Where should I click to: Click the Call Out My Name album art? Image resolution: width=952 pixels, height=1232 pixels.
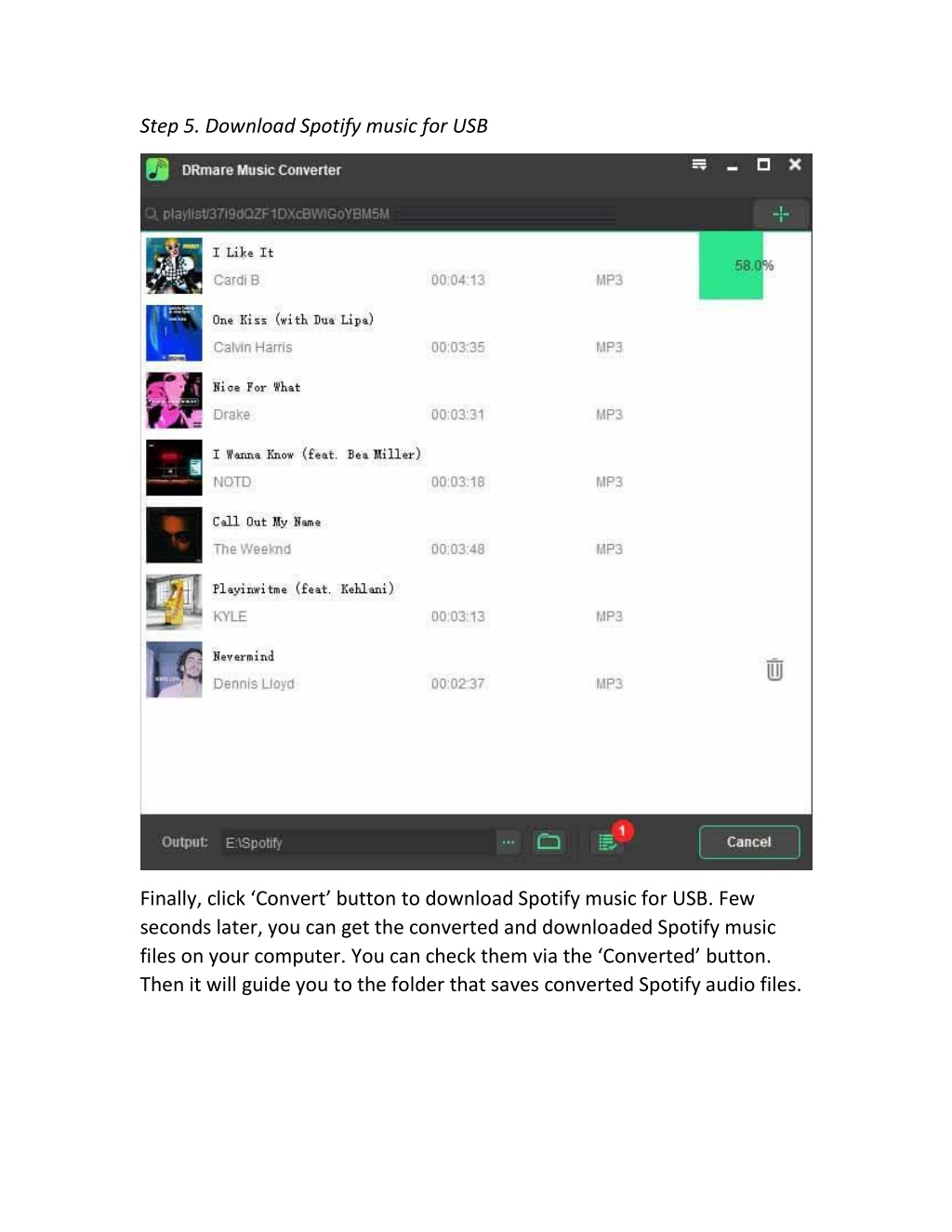174,536
